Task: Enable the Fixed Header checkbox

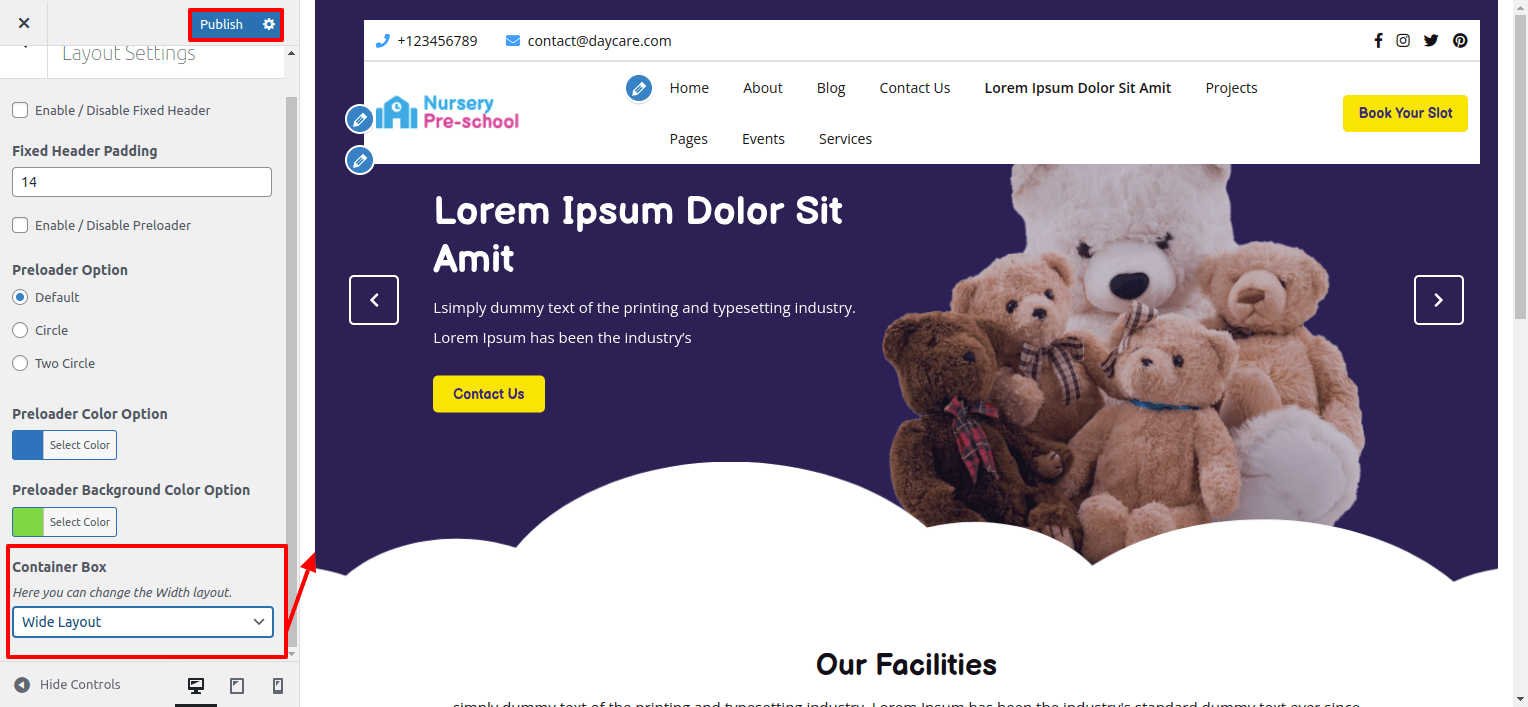Action: (x=20, y=110)
